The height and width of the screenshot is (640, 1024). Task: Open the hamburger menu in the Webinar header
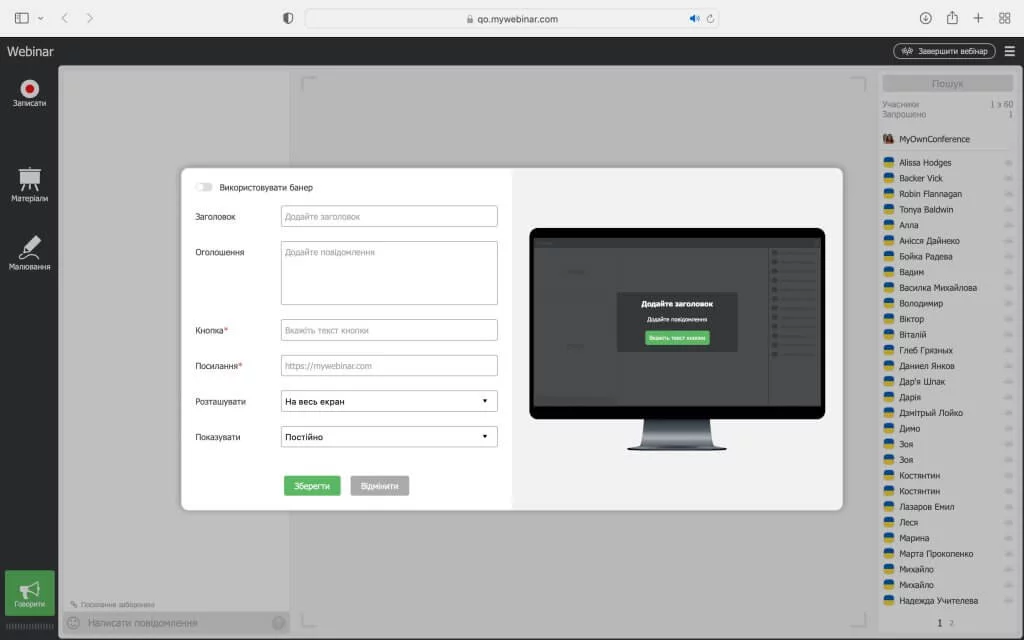pos(1009,51)
